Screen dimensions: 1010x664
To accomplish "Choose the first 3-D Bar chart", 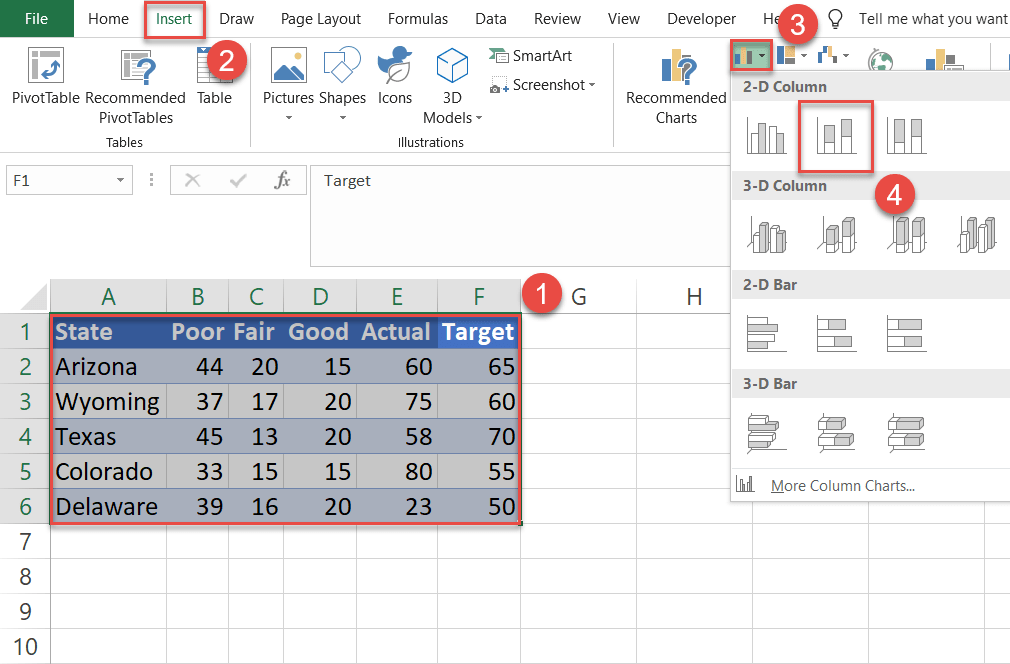I will pyautogui.click(x=766, y=432).
